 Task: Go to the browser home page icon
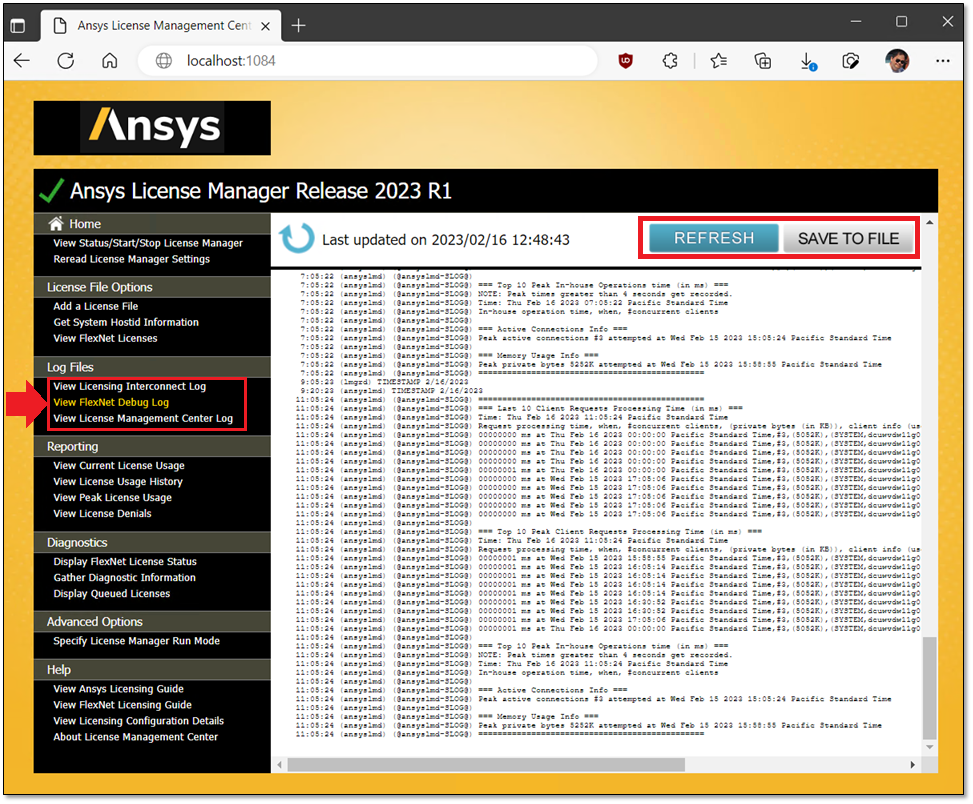point(110,61)
